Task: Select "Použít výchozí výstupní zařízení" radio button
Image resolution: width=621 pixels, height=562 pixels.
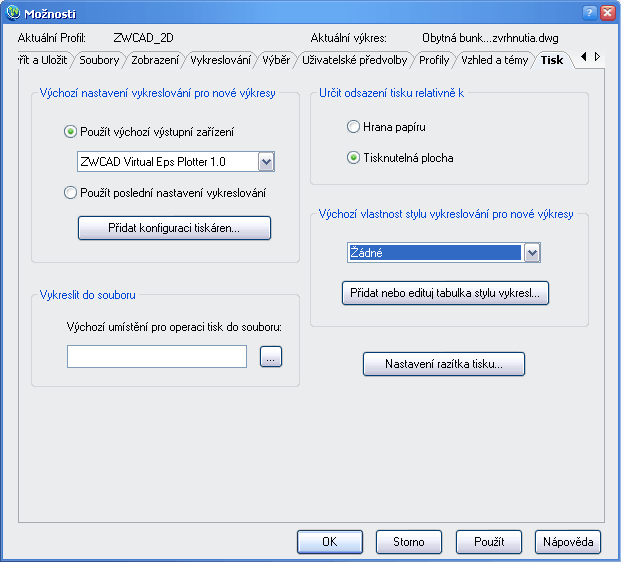Action: (x=70, y=131)
